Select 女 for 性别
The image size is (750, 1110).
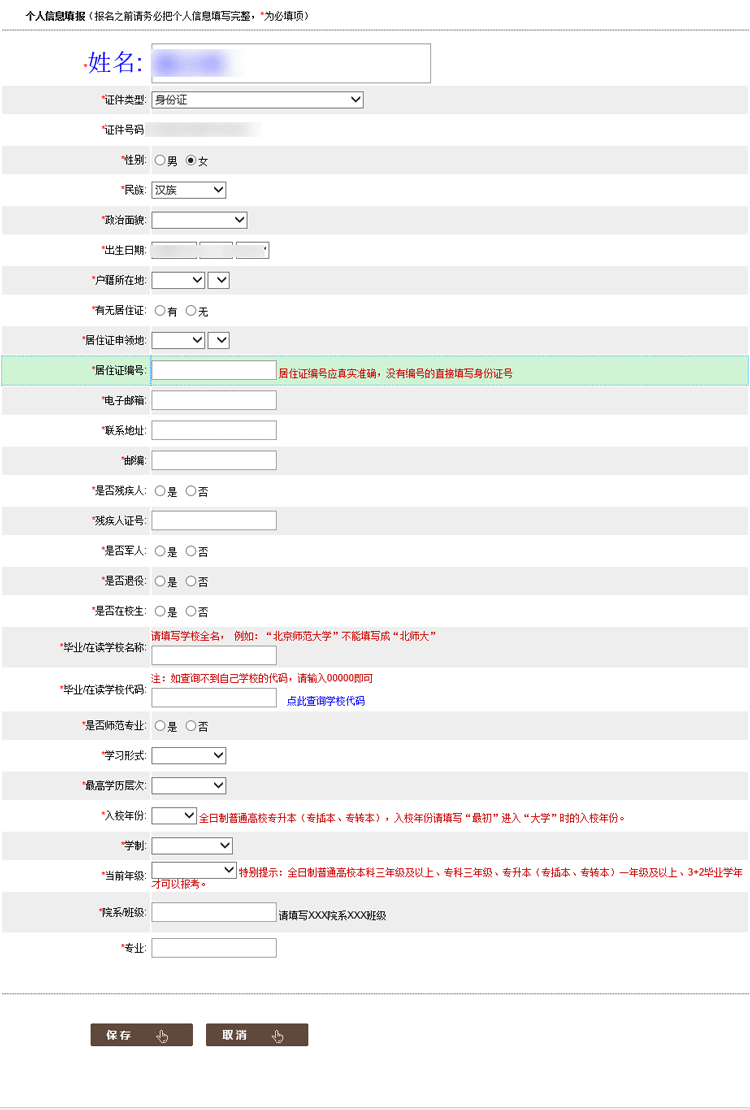click(191, 161)
